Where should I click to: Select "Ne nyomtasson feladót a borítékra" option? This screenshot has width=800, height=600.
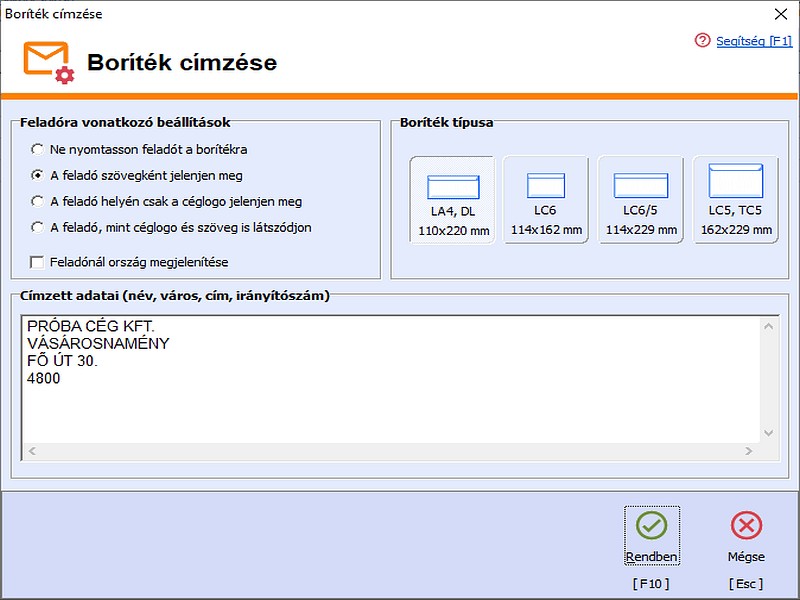[x=37, y=149]
